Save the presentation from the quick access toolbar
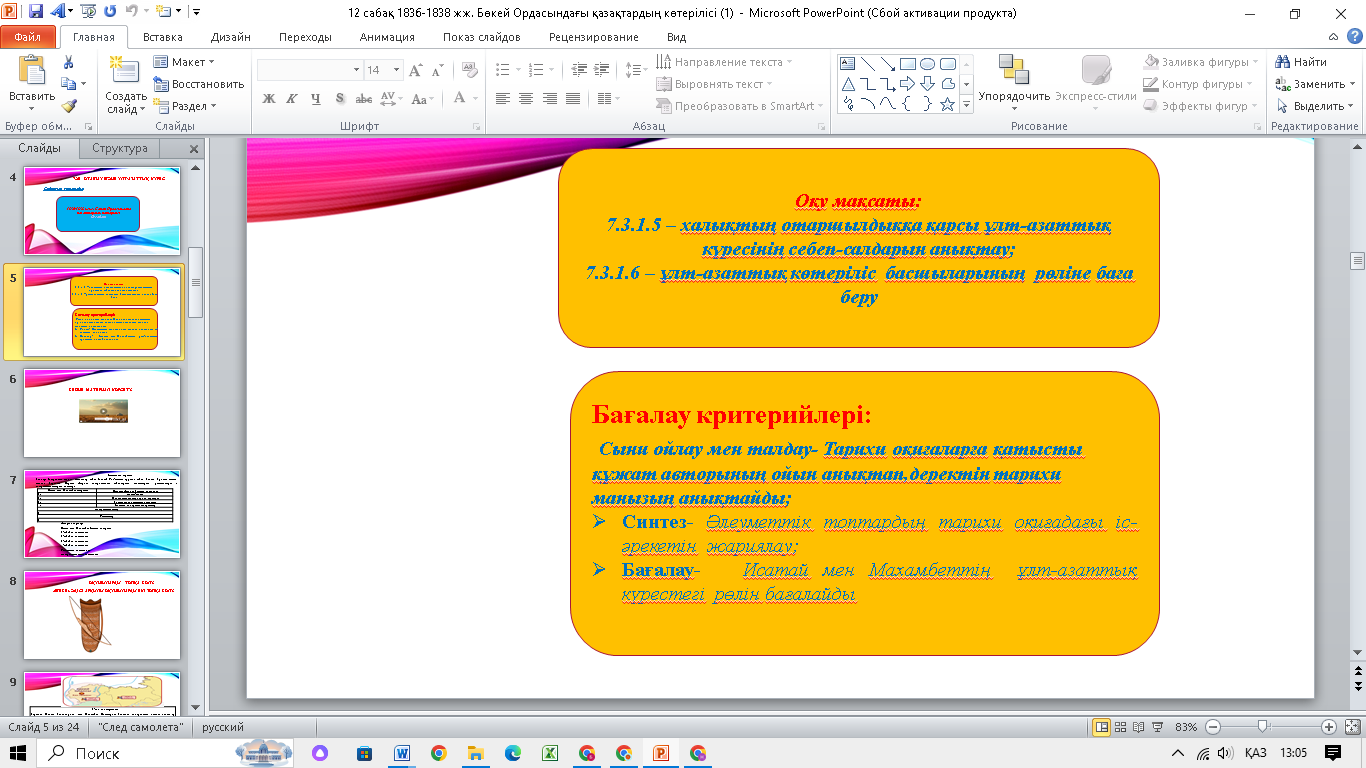This screenshot has height=768, width=1366. point(36,13)
